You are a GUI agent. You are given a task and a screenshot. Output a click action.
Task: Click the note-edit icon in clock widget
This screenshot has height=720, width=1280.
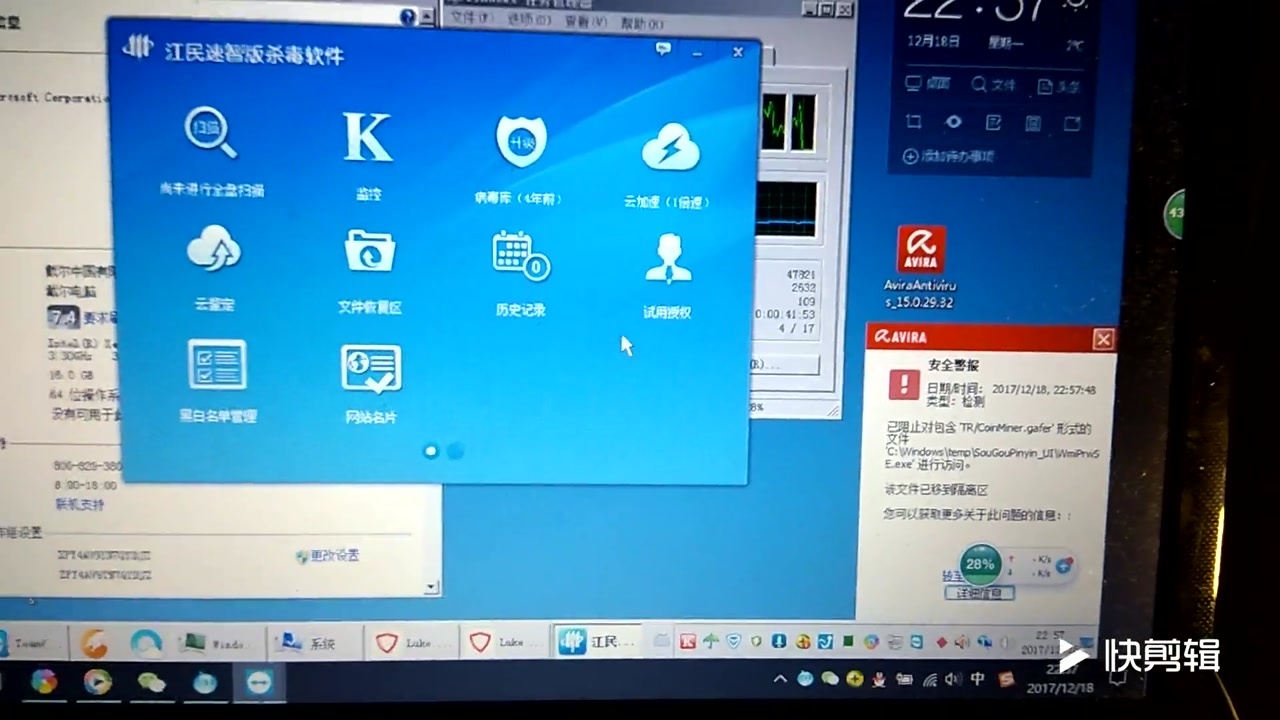pyautogui.click(x=993, y=123)
